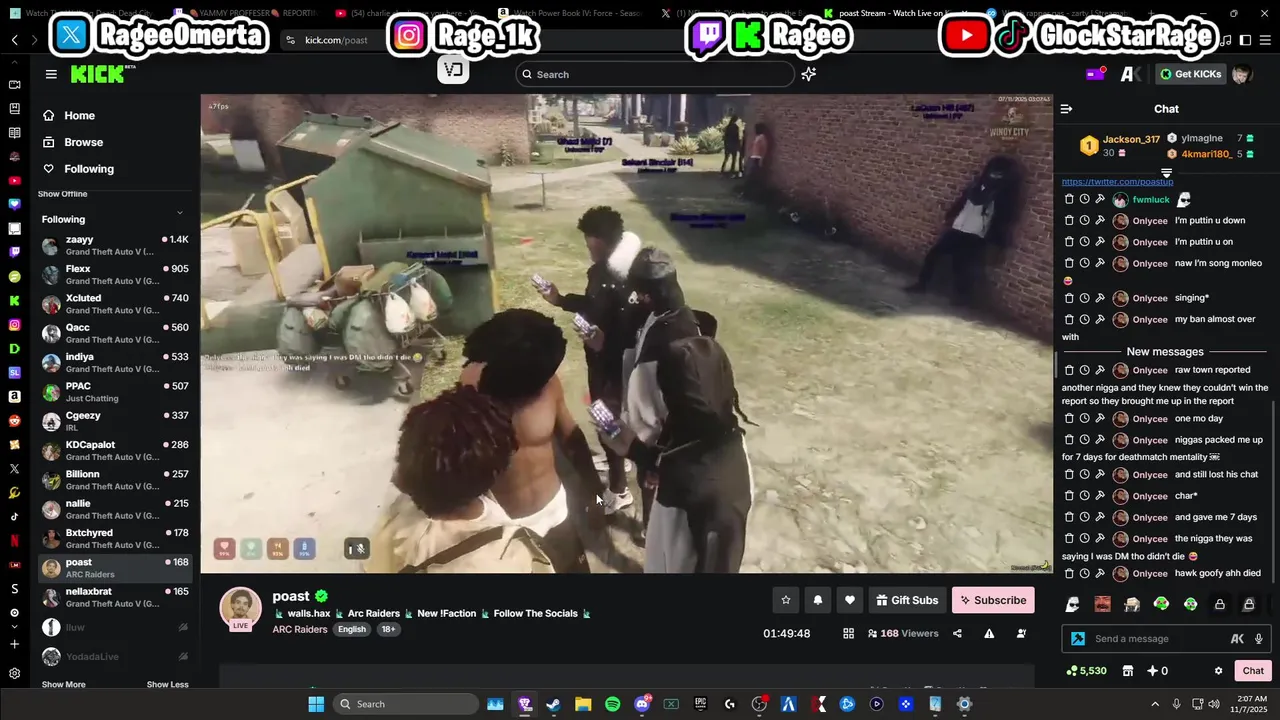Image resolution: width=1280 pixels, height=720 pixels.
Task: Open Spotify from Windows taskbar
Action: pyautogui.click(x=612, y=704)
